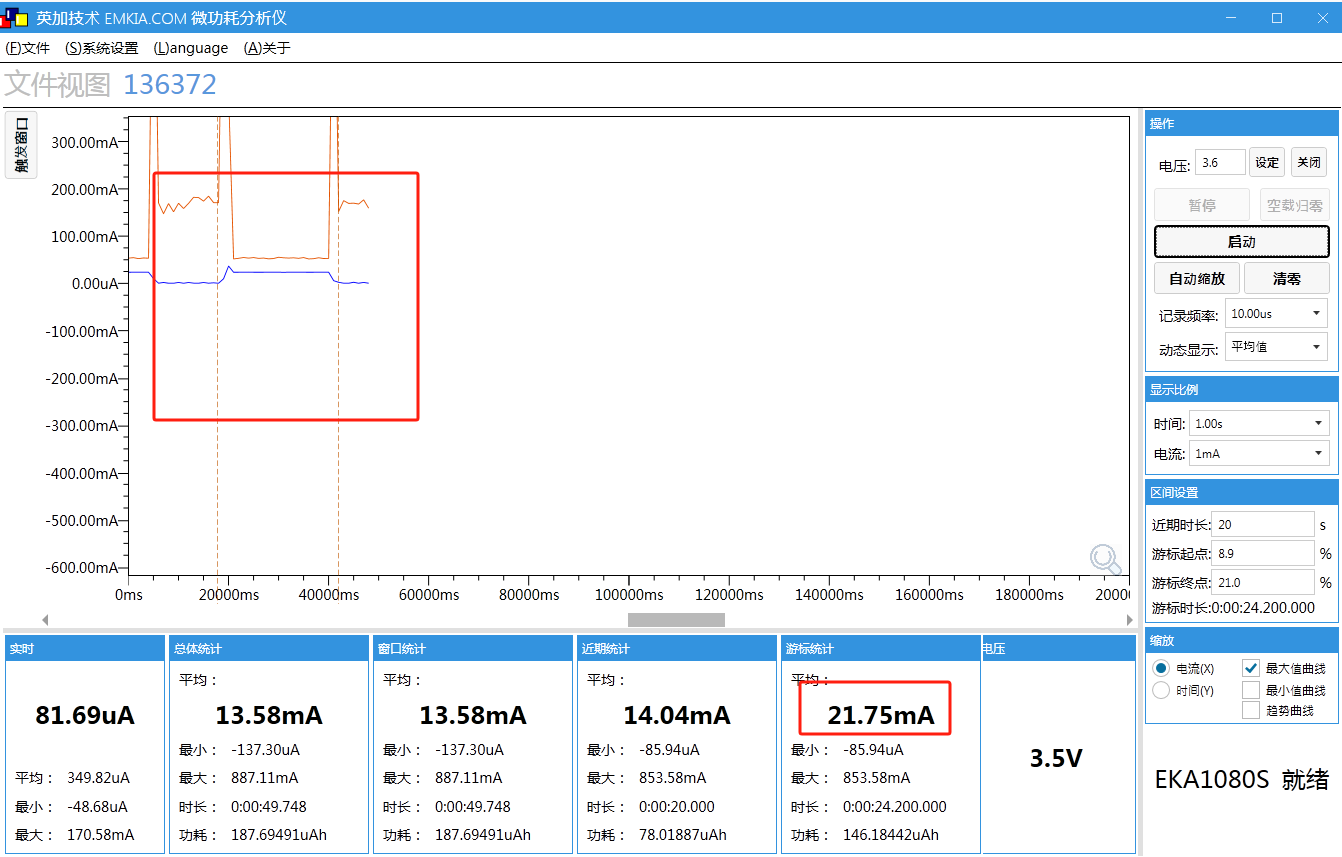Click the 总体统计 max value 887.11mA
1342x857 pixels.
point(265,777)
